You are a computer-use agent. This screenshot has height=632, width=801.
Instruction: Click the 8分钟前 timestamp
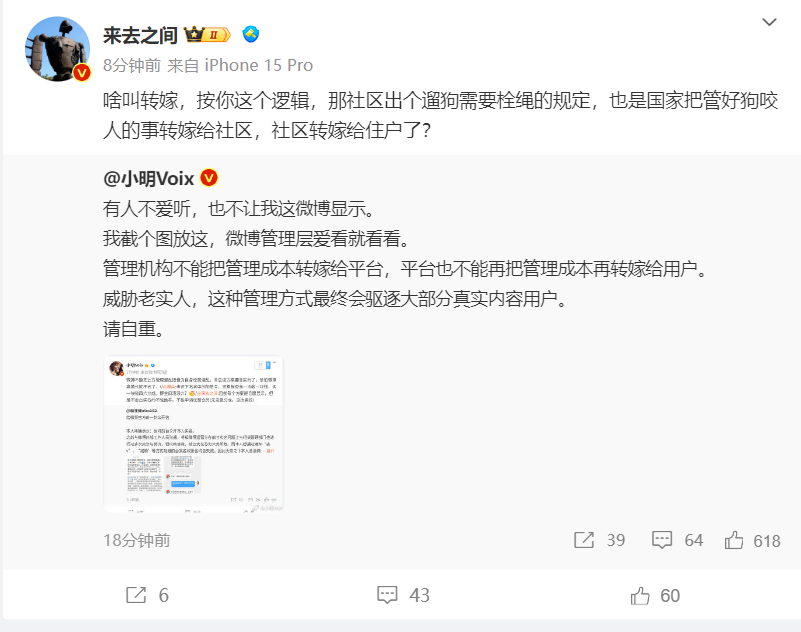click(132, 65)
